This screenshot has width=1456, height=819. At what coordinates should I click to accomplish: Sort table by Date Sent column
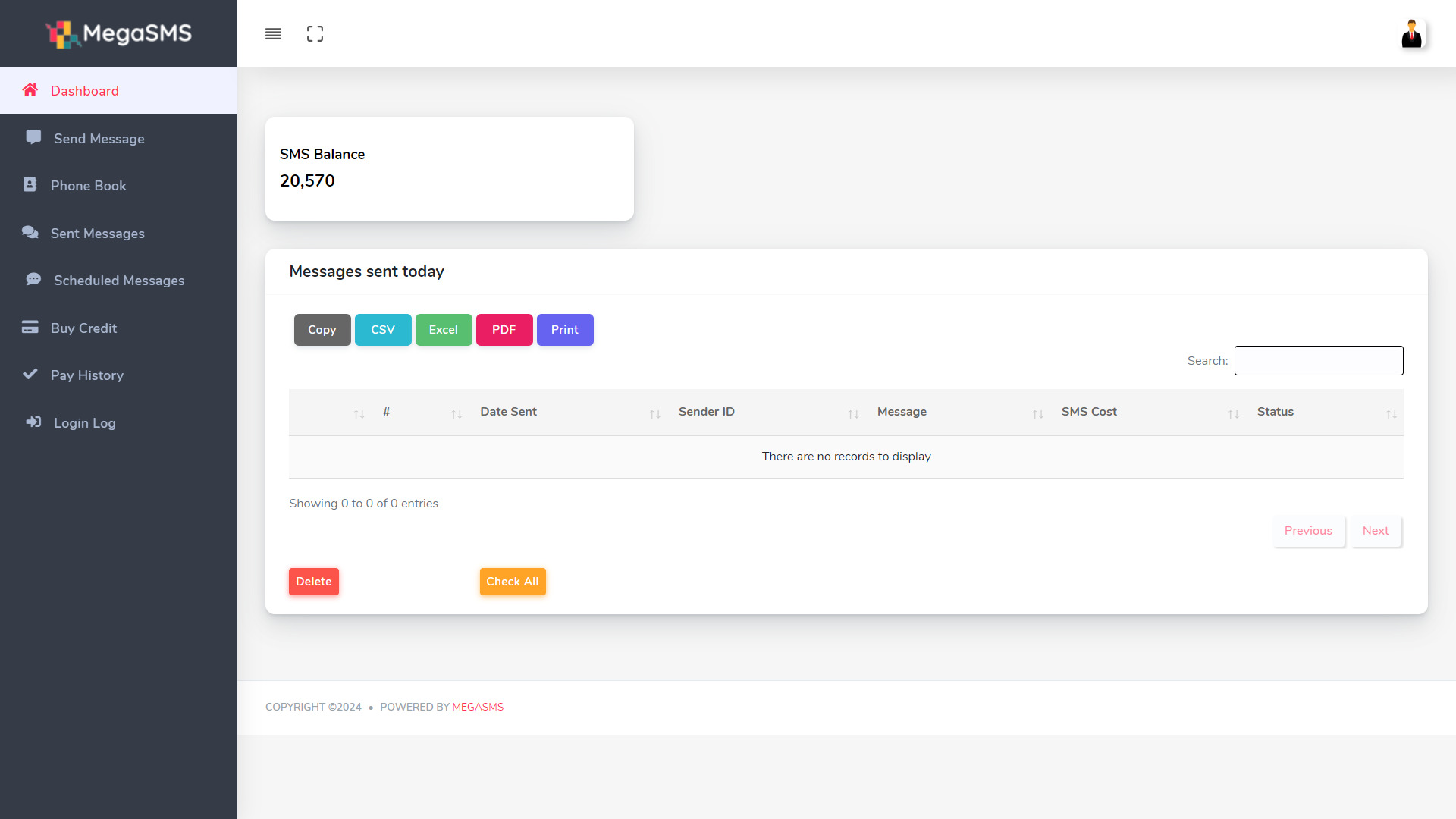508,412
